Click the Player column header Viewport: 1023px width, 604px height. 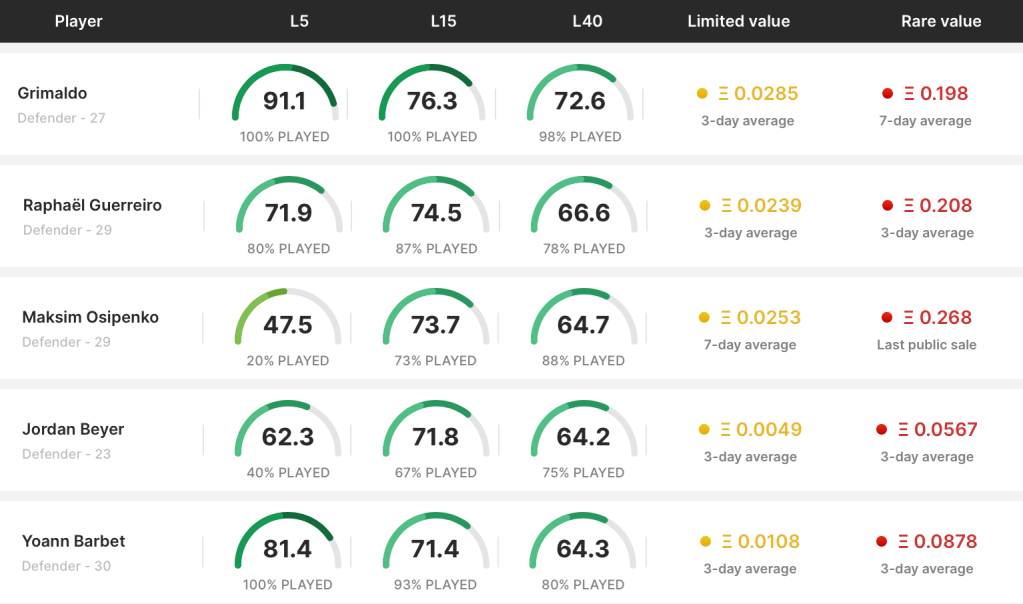tap(78, 21)
